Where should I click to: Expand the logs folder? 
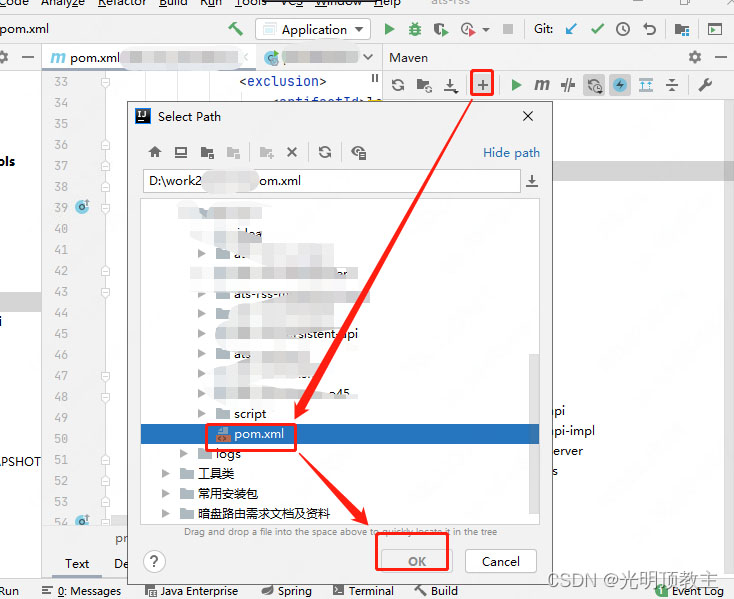pos(184,453)
